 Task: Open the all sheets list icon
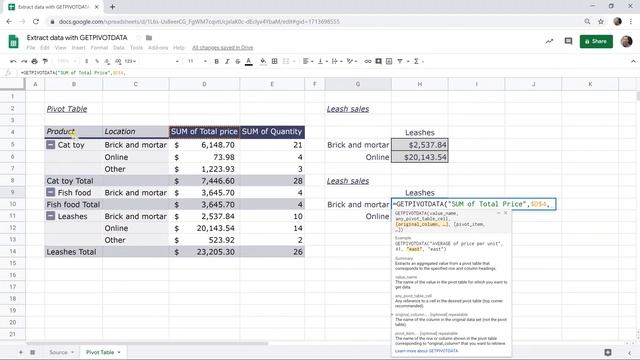coord(32,352)
